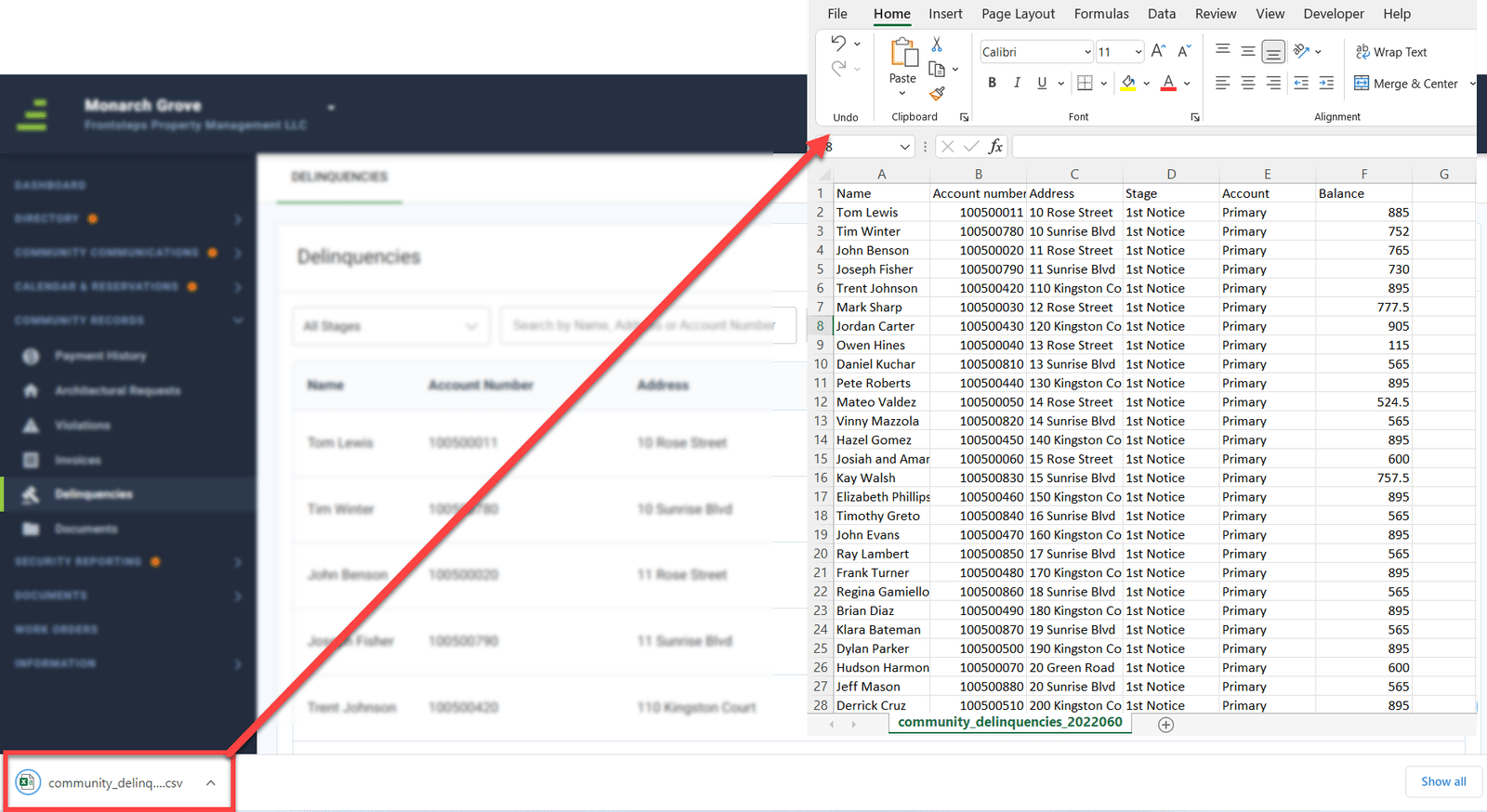Open the Name Box dropdown
Image resolution: width=1487 pixels, height=812 pixels.
(x=905, y=147)
